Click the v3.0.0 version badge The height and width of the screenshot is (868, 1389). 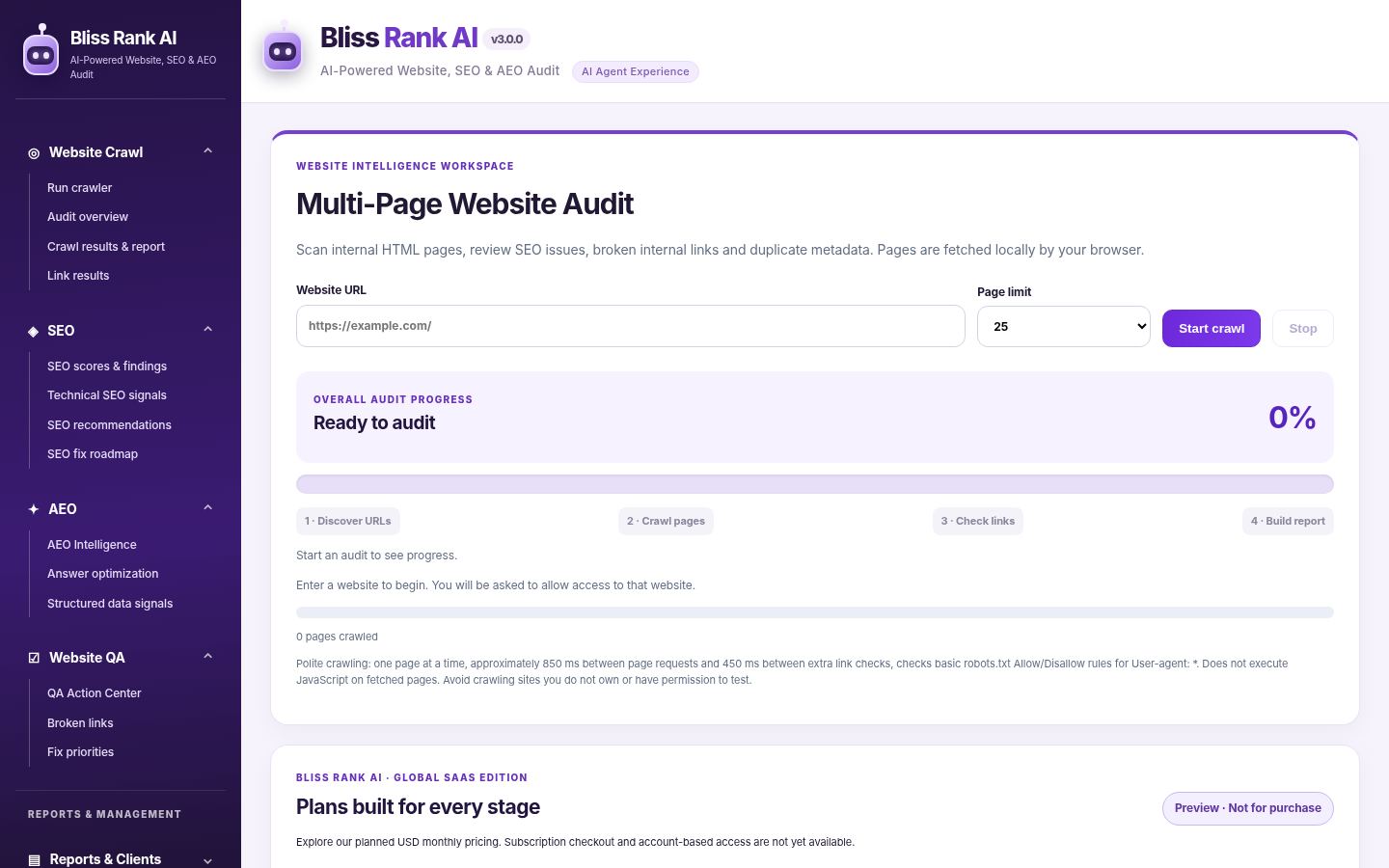[506, 40]
